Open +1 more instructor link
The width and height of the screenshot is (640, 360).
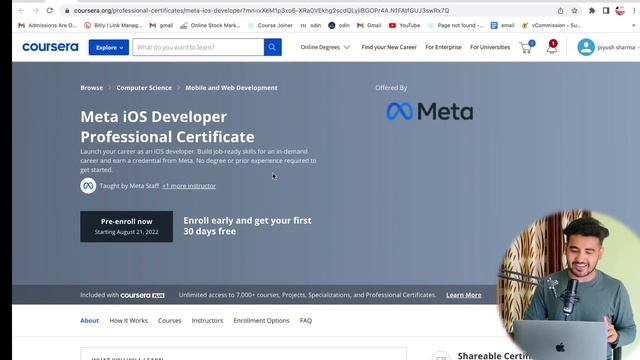(x=189, y=186)
